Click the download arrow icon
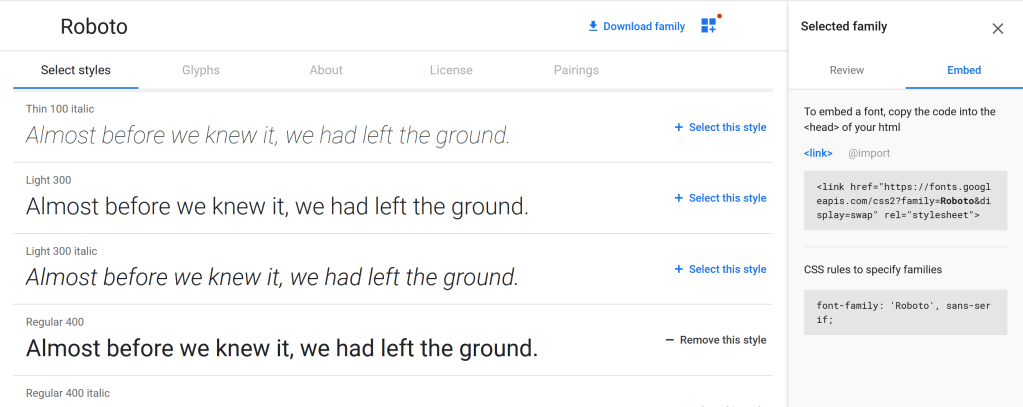The width and height of the screenshot is (1023, 407). [x=593, y=26]
